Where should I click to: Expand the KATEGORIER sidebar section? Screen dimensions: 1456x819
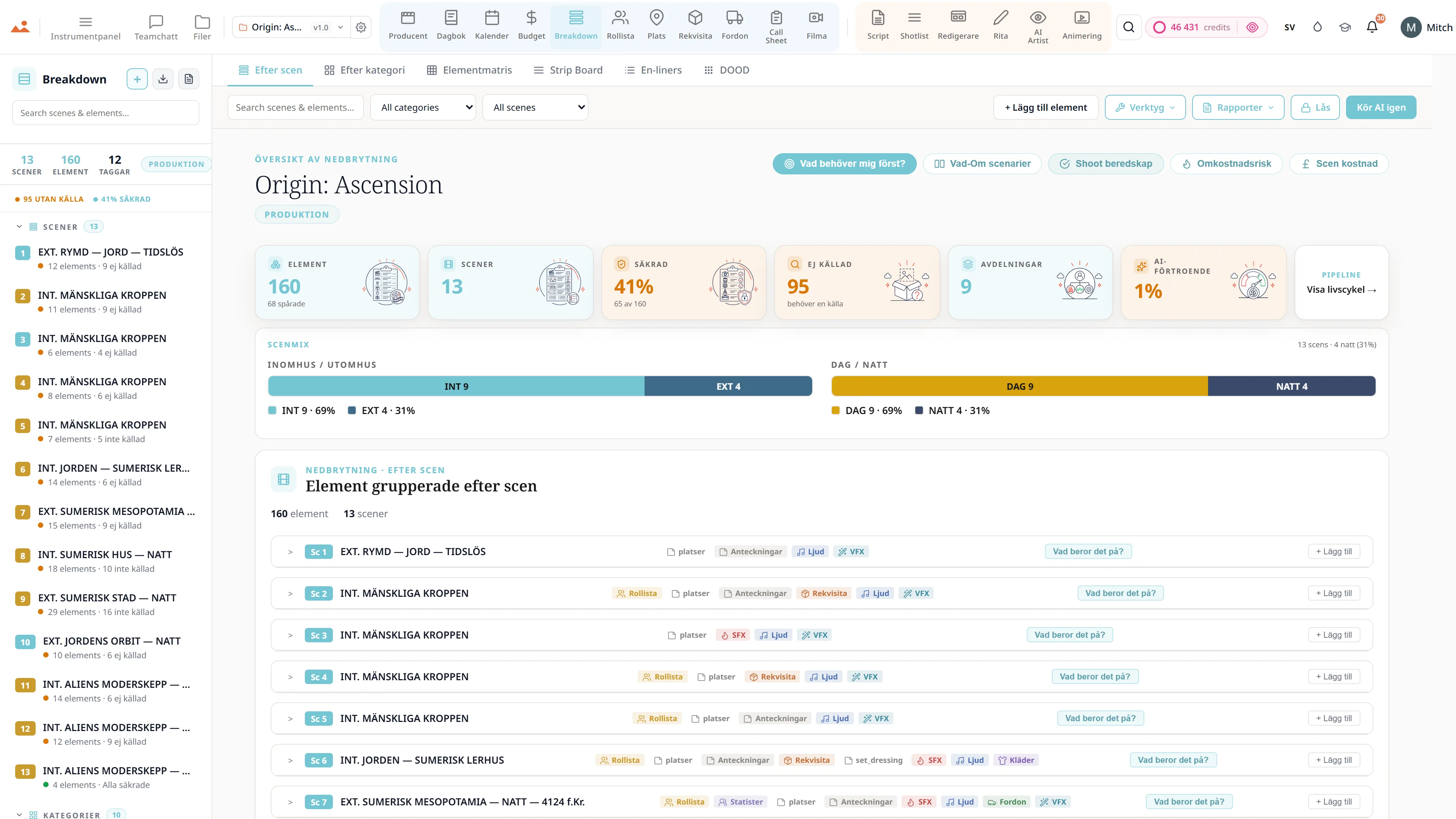tap(19, 814)
